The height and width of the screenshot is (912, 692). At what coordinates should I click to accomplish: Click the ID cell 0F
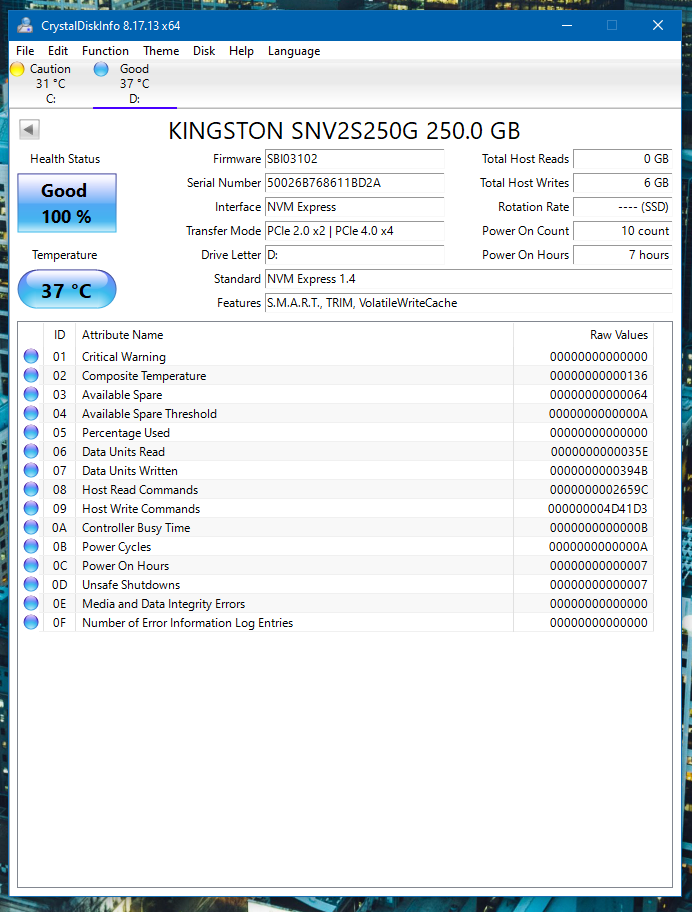point(59,623)
